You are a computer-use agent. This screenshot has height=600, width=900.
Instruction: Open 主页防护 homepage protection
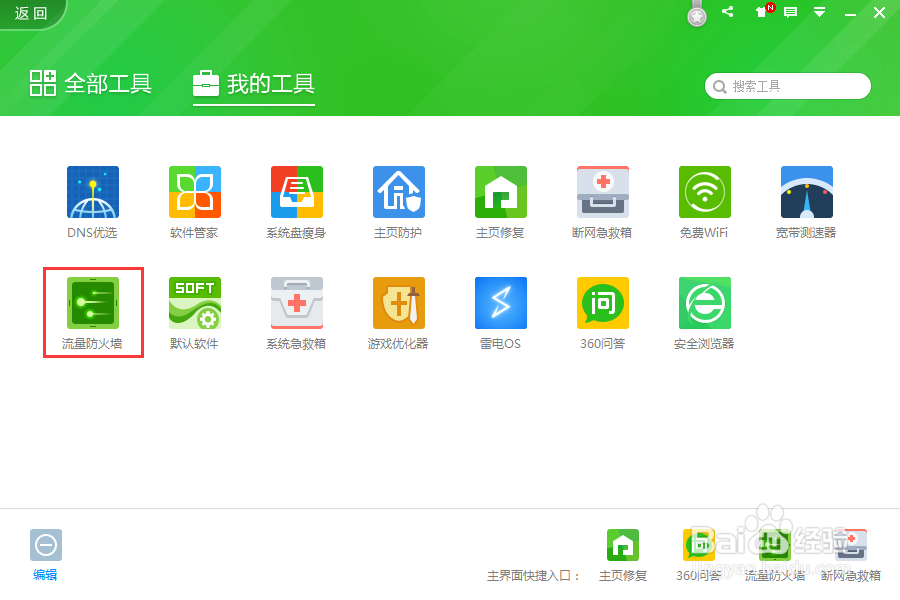[399, 192]
